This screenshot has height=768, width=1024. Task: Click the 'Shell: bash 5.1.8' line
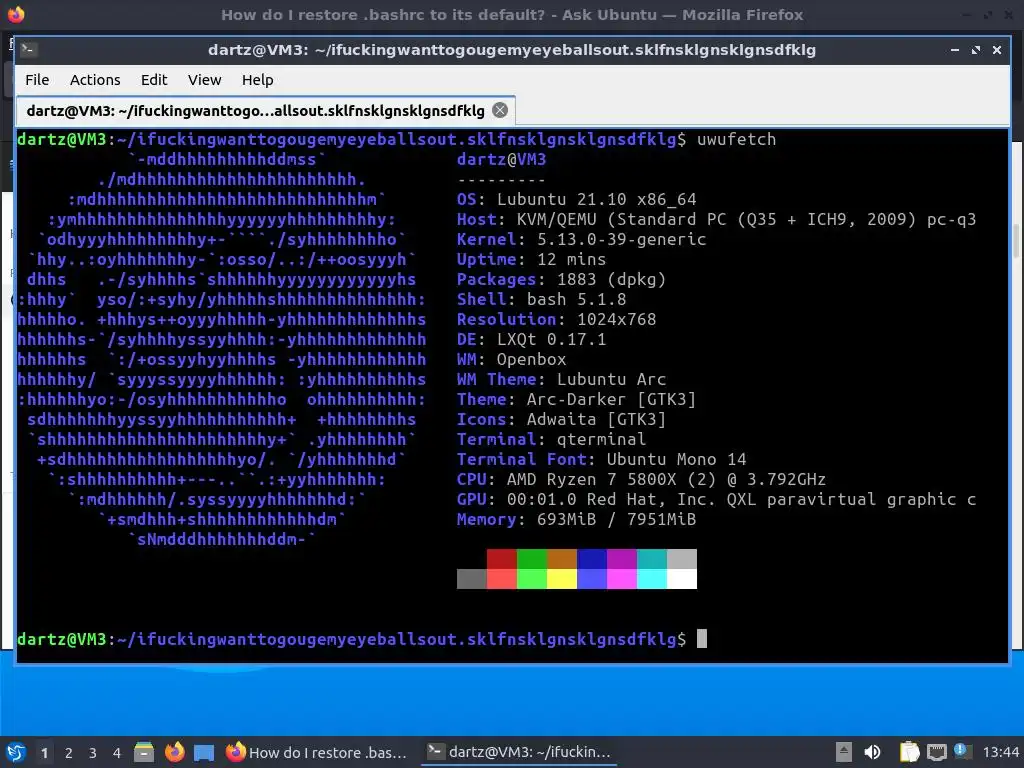[541, 299]
